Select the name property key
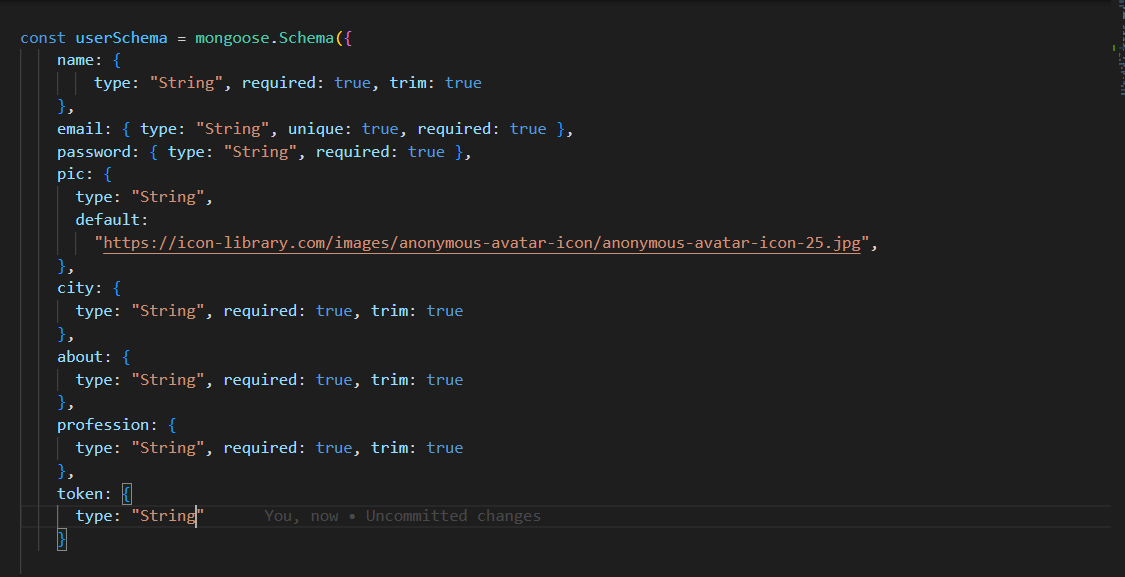The image size is (1125, 577). (x=75, y=60)
